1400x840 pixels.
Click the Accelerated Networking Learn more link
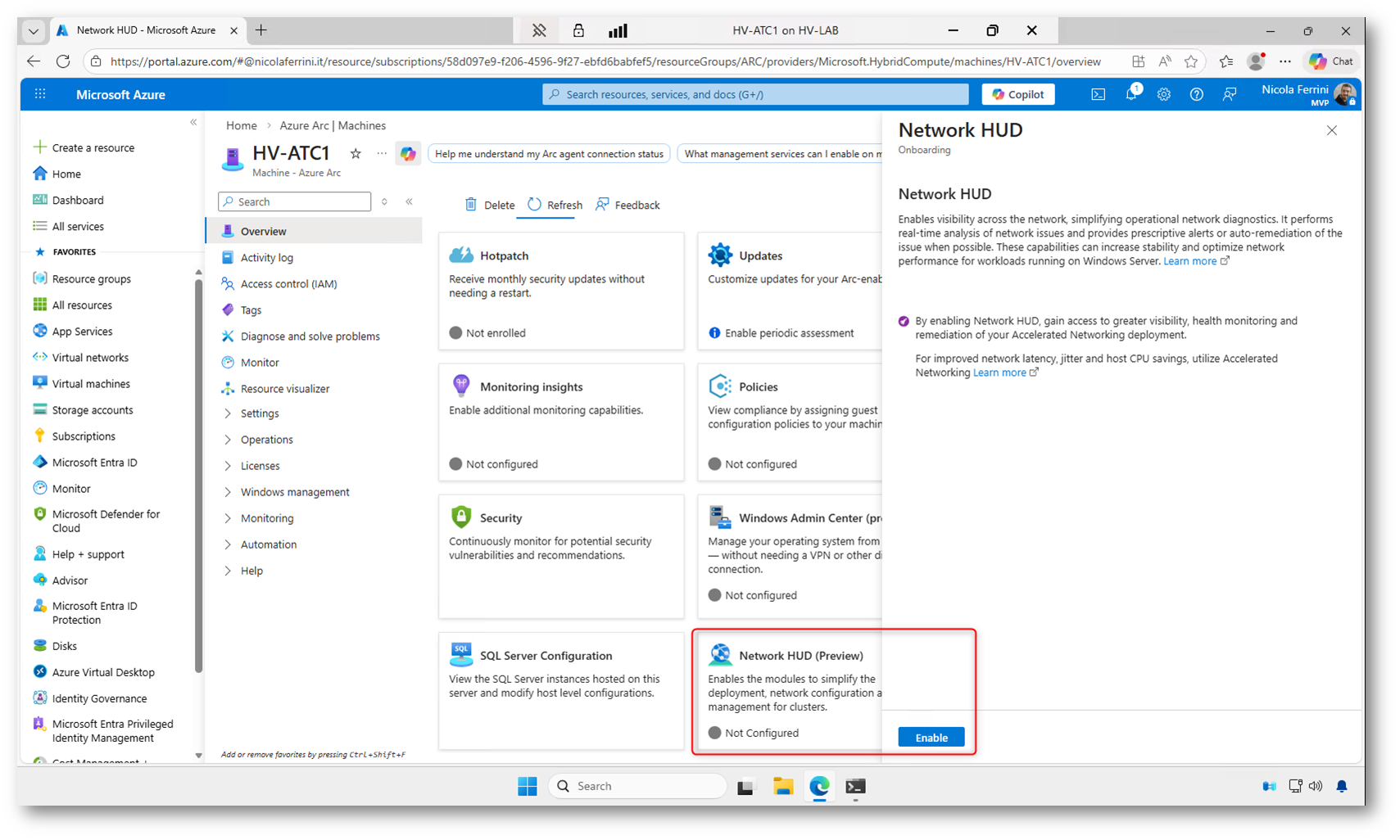pos(999,373)
